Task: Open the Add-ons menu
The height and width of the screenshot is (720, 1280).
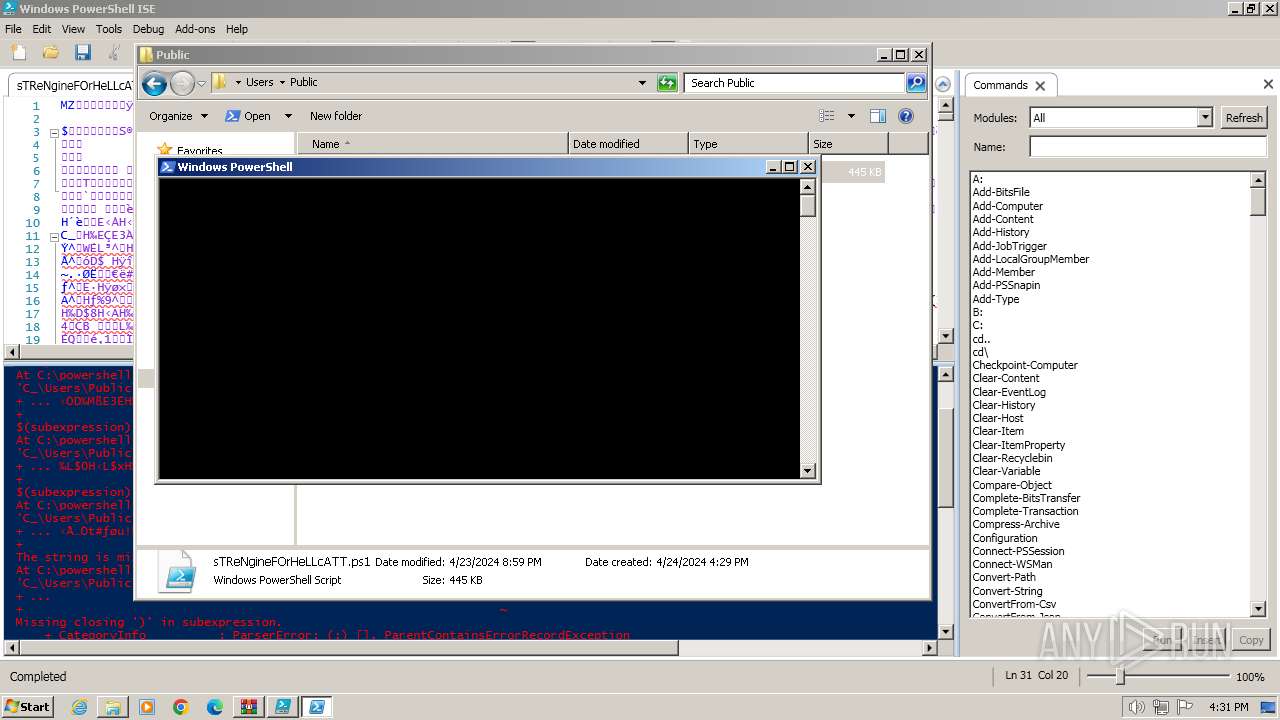Action: pyautogui.click(x=195, y=29)
